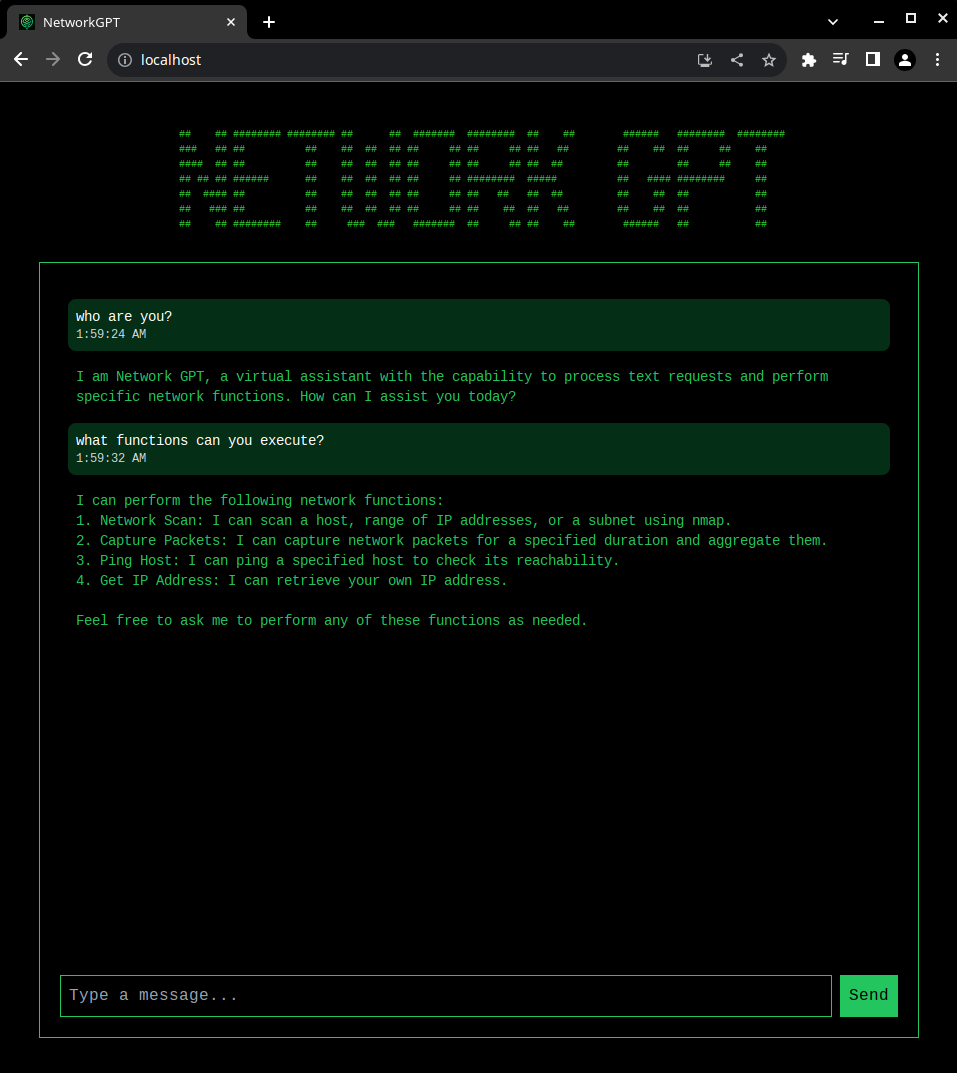This screenshot has width=957, height=1073.
Task: Click the 'what functions can you execute?' message
Action: tap(478, 448)
